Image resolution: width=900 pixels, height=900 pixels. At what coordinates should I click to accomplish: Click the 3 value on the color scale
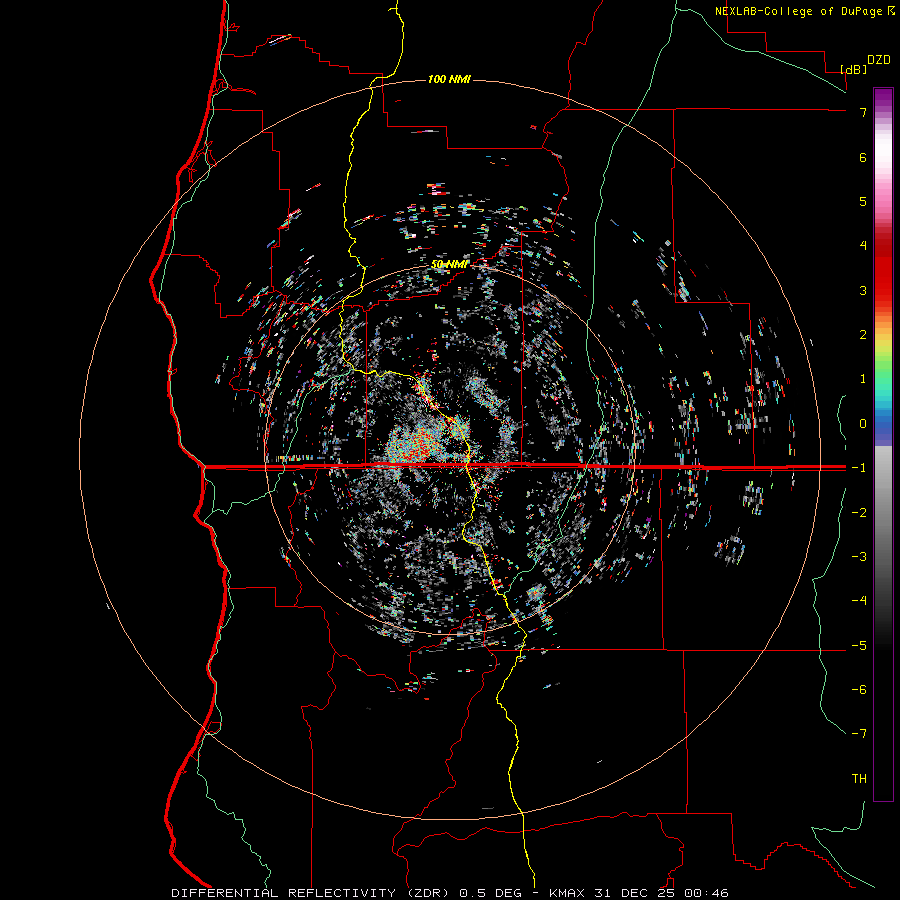coord(863,290)
